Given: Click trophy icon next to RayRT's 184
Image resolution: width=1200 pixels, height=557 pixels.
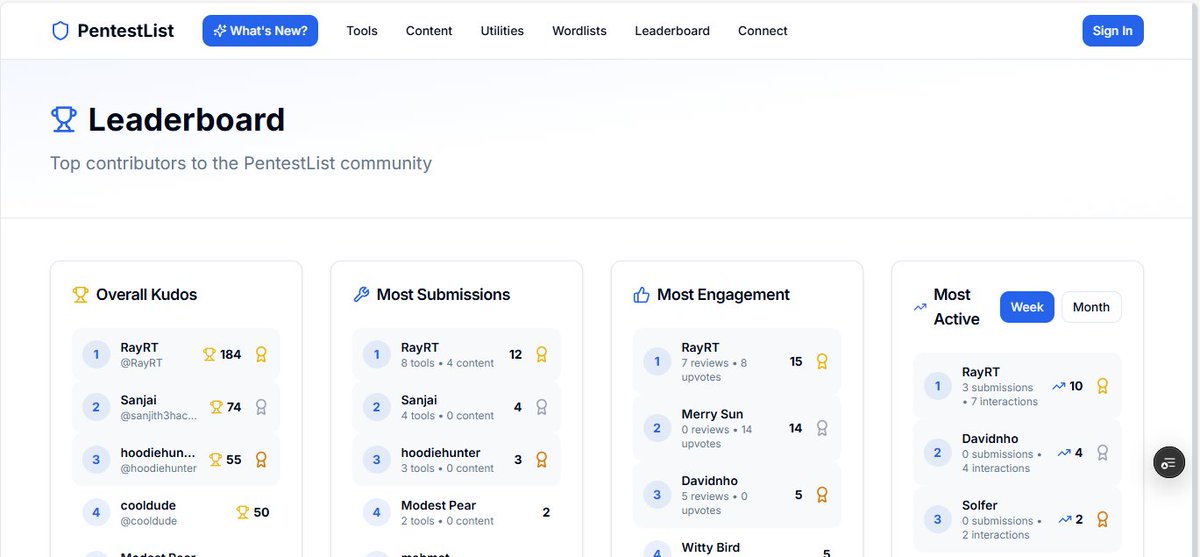Looking at the screenshot, I should click(209, 354).
